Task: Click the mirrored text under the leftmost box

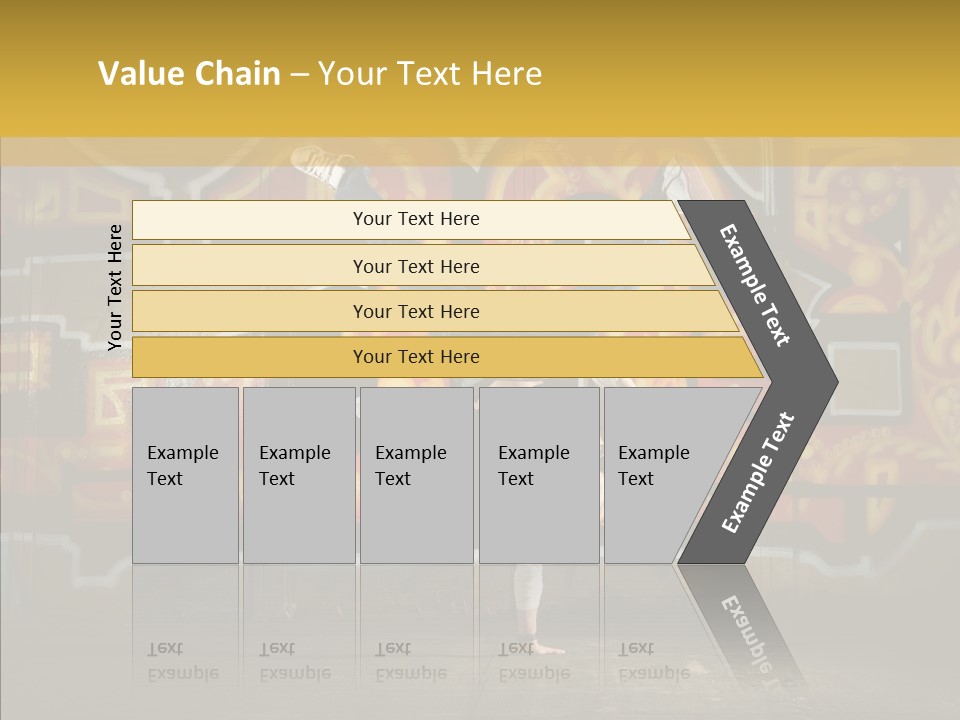Action: pos(183,661)
